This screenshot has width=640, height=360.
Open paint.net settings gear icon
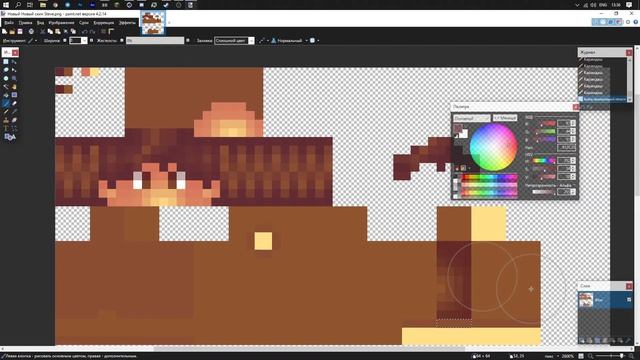click(x=628, y=22)
